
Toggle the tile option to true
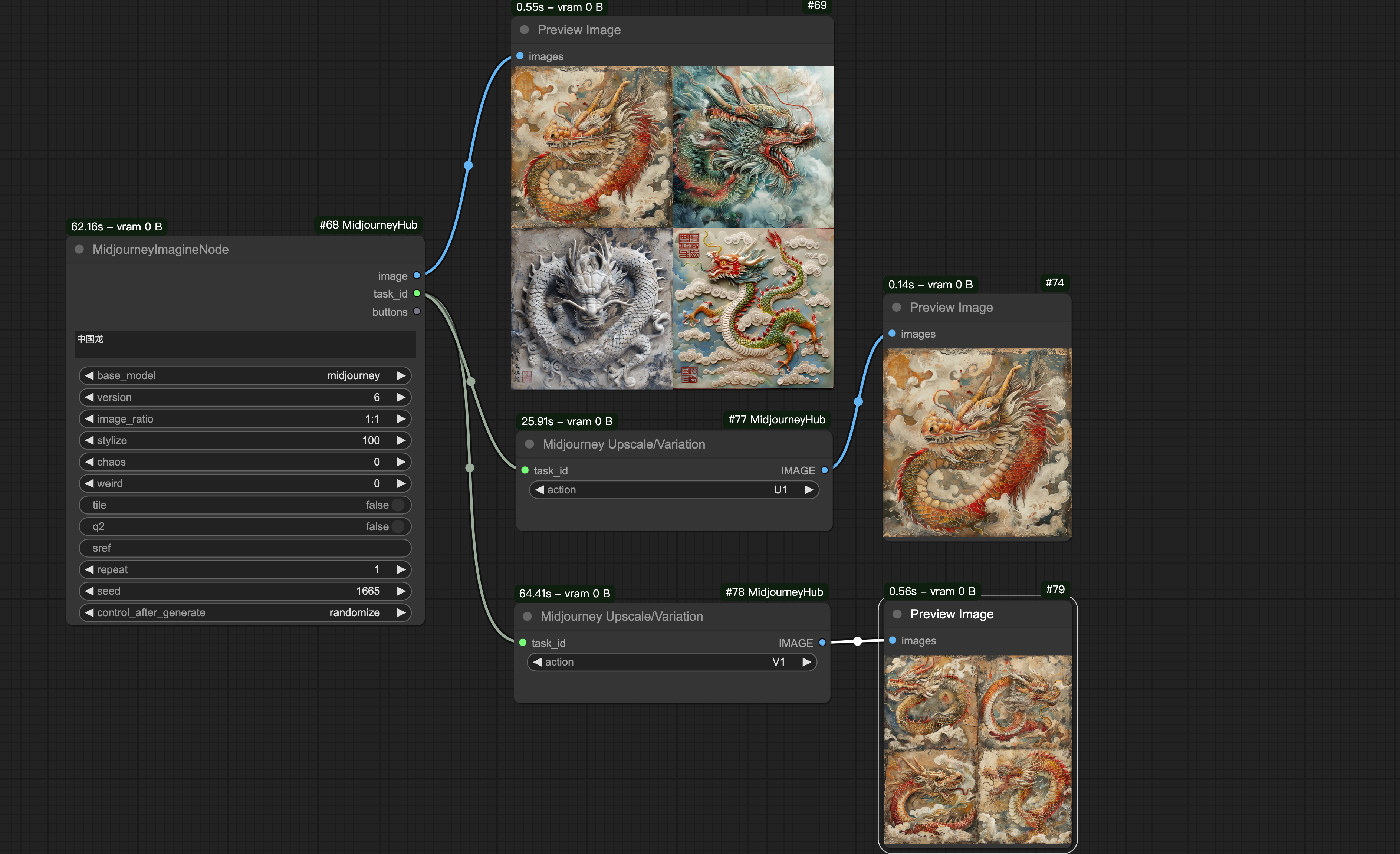click(x=398, y=505)
